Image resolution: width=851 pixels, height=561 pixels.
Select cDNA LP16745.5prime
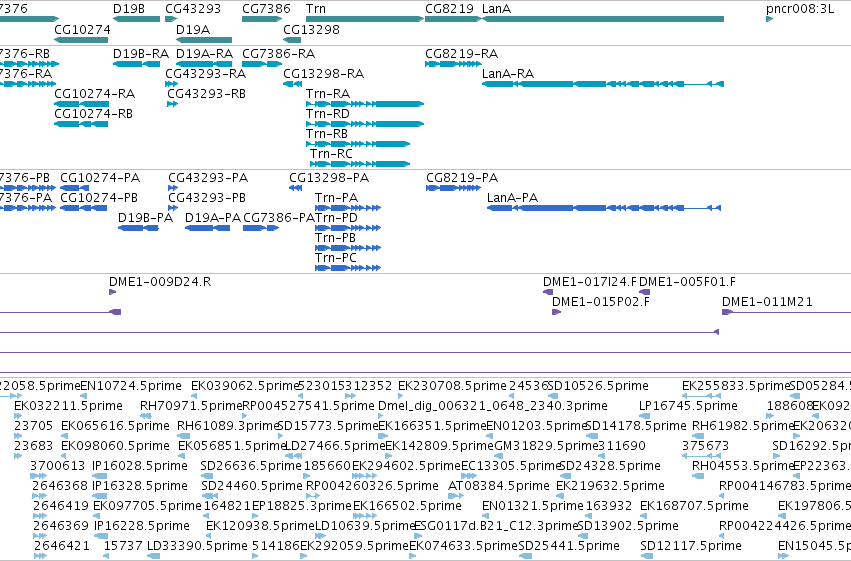(x=688, y=406)
